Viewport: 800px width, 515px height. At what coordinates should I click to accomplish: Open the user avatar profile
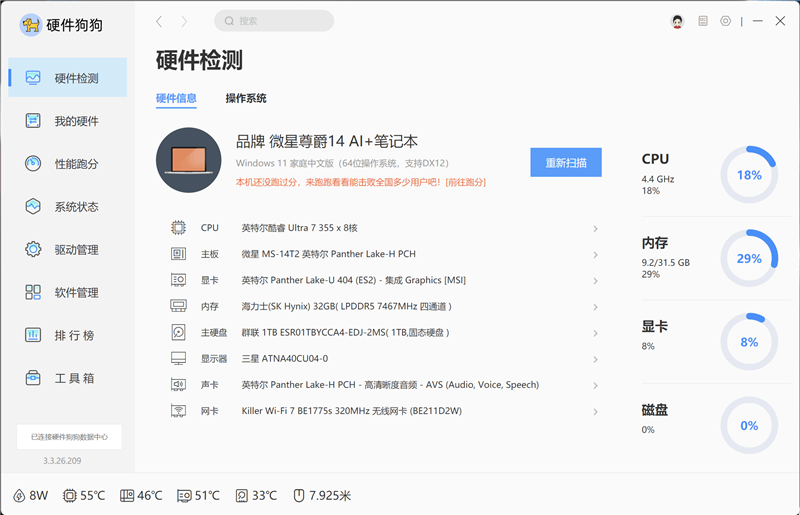click(x=678, y=21)
